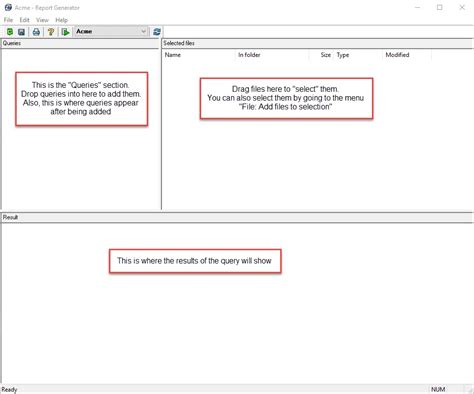Open Help via the question mark icon

51,32
